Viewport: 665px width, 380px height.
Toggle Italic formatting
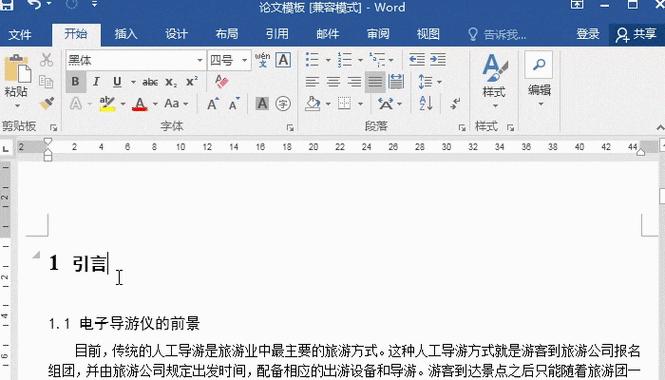[x=96, y=81]
